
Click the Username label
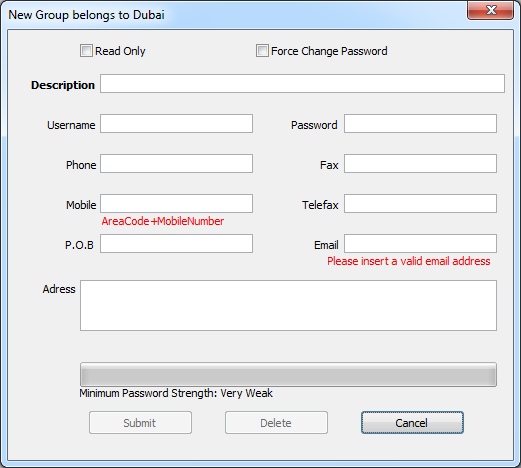(x=71, y=125)
